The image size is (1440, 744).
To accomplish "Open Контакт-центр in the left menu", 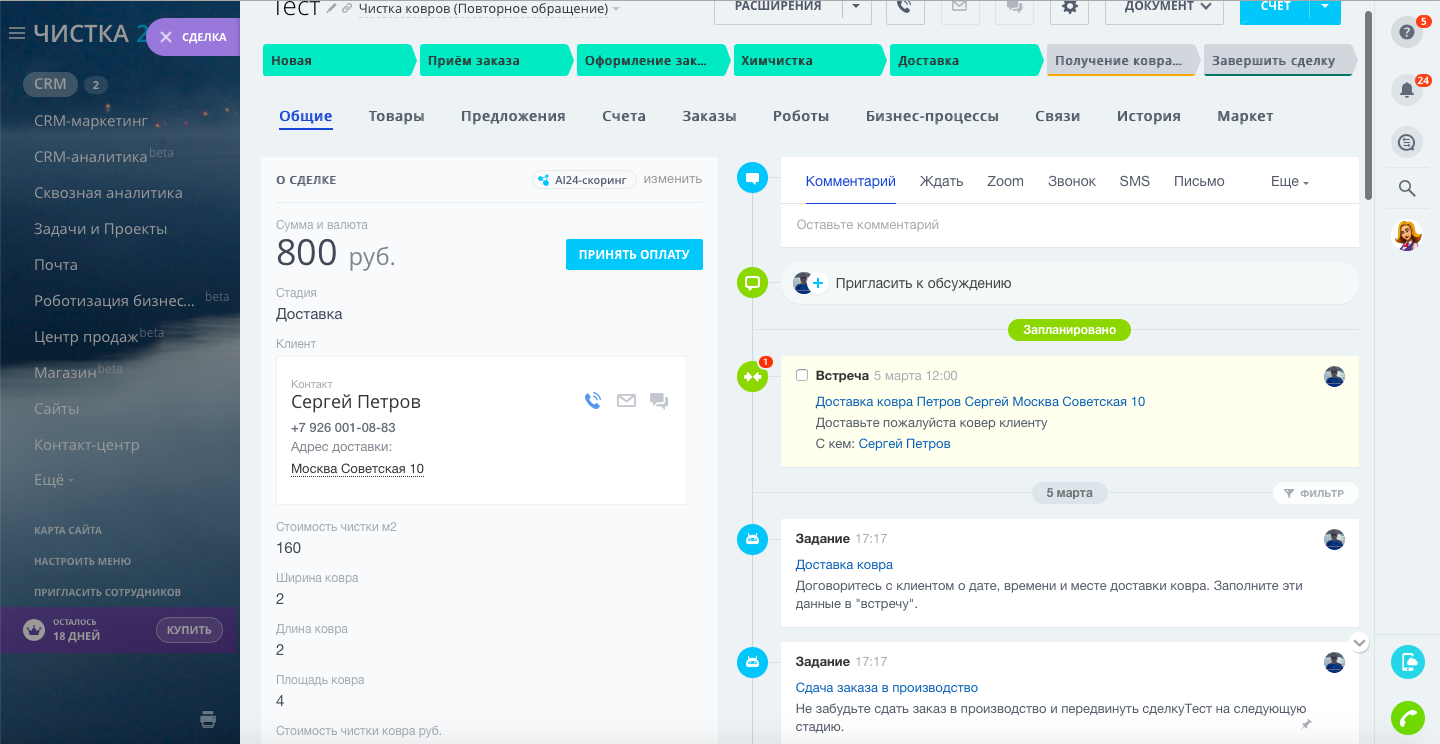I will click(87, 445).
